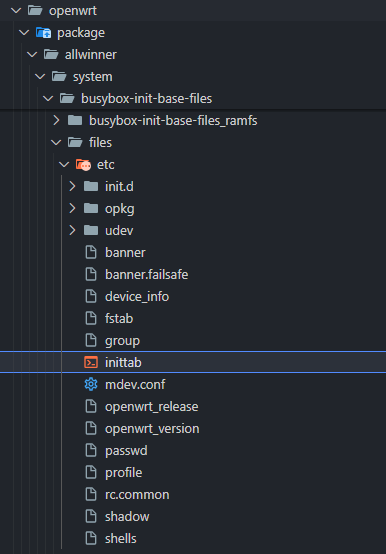This screenshot has height=554, width=386.
Task: Expand the busybox-init-base-files_ramfs chevron
Action: point(56,120)
